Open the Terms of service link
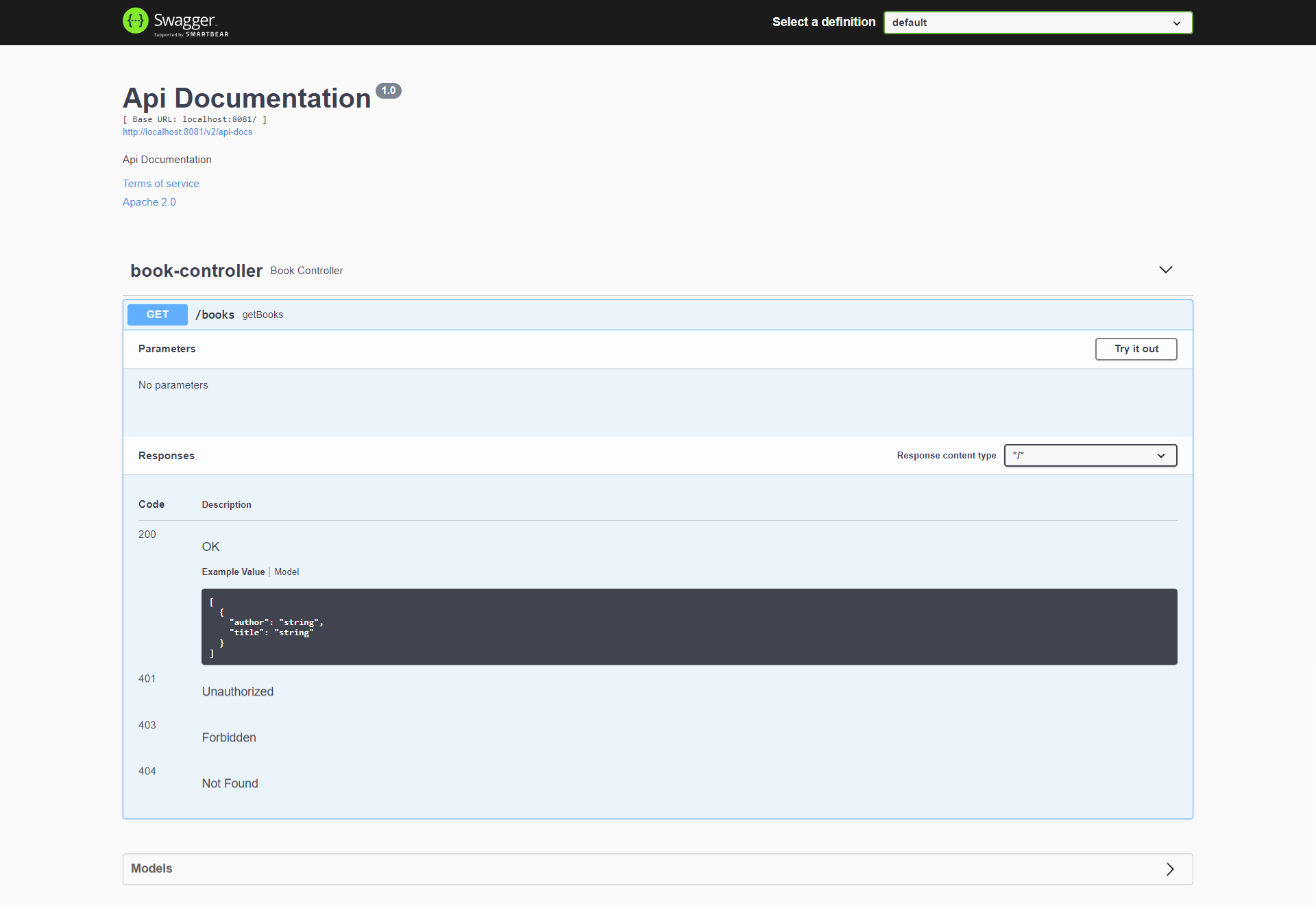 pos(161,184)
